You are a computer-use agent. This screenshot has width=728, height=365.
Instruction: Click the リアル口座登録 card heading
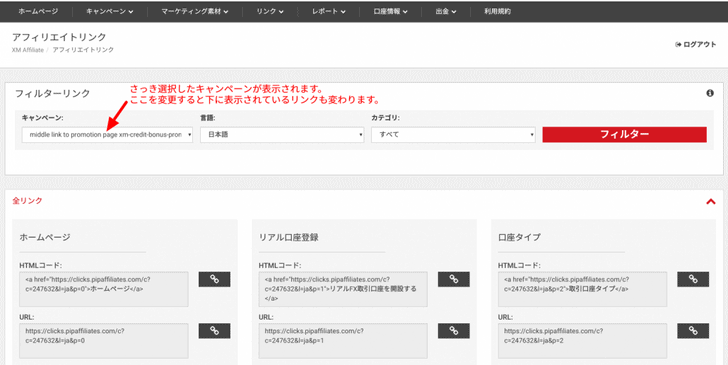click(x=289, y=237)
